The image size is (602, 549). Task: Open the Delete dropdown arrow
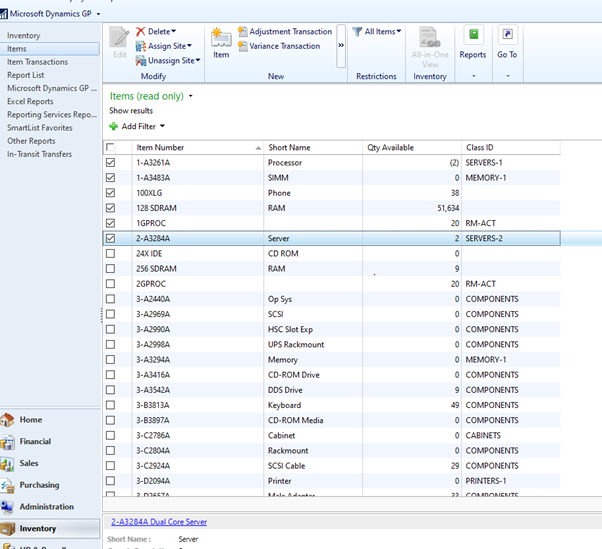coord(174,31)
